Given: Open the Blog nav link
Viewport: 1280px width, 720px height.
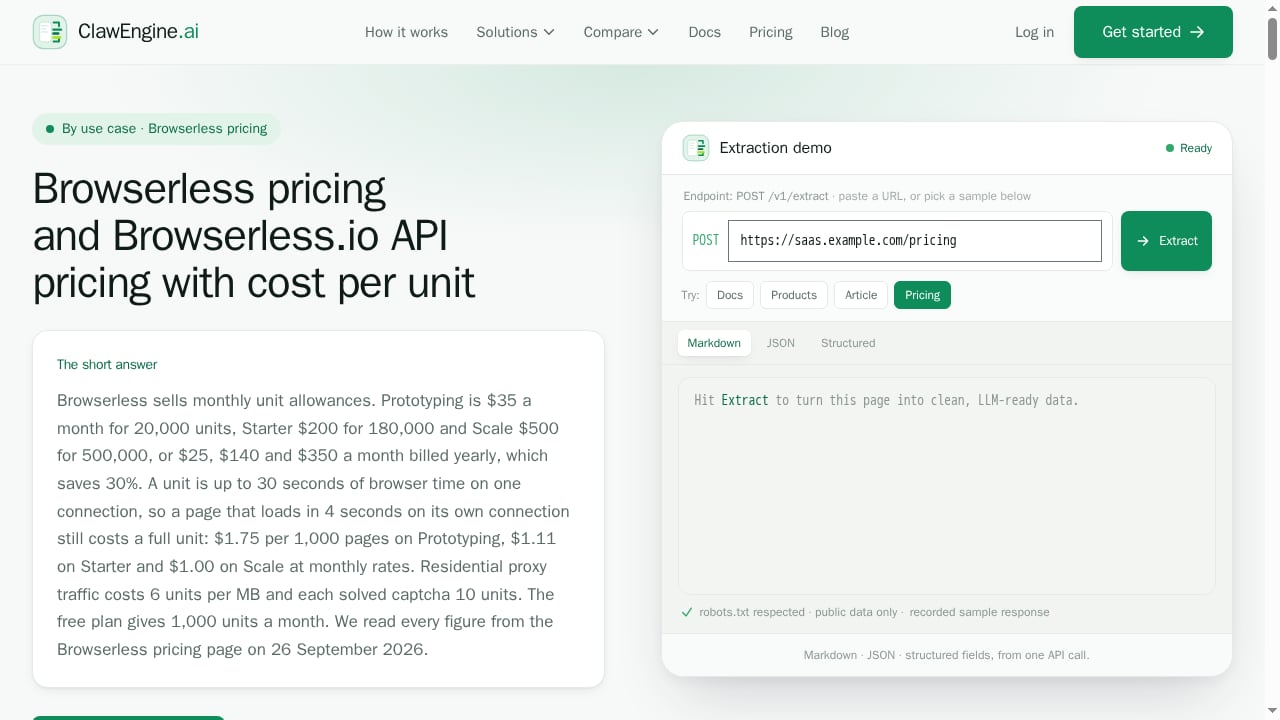Looking at the screenshot, I should click(835, 32).
